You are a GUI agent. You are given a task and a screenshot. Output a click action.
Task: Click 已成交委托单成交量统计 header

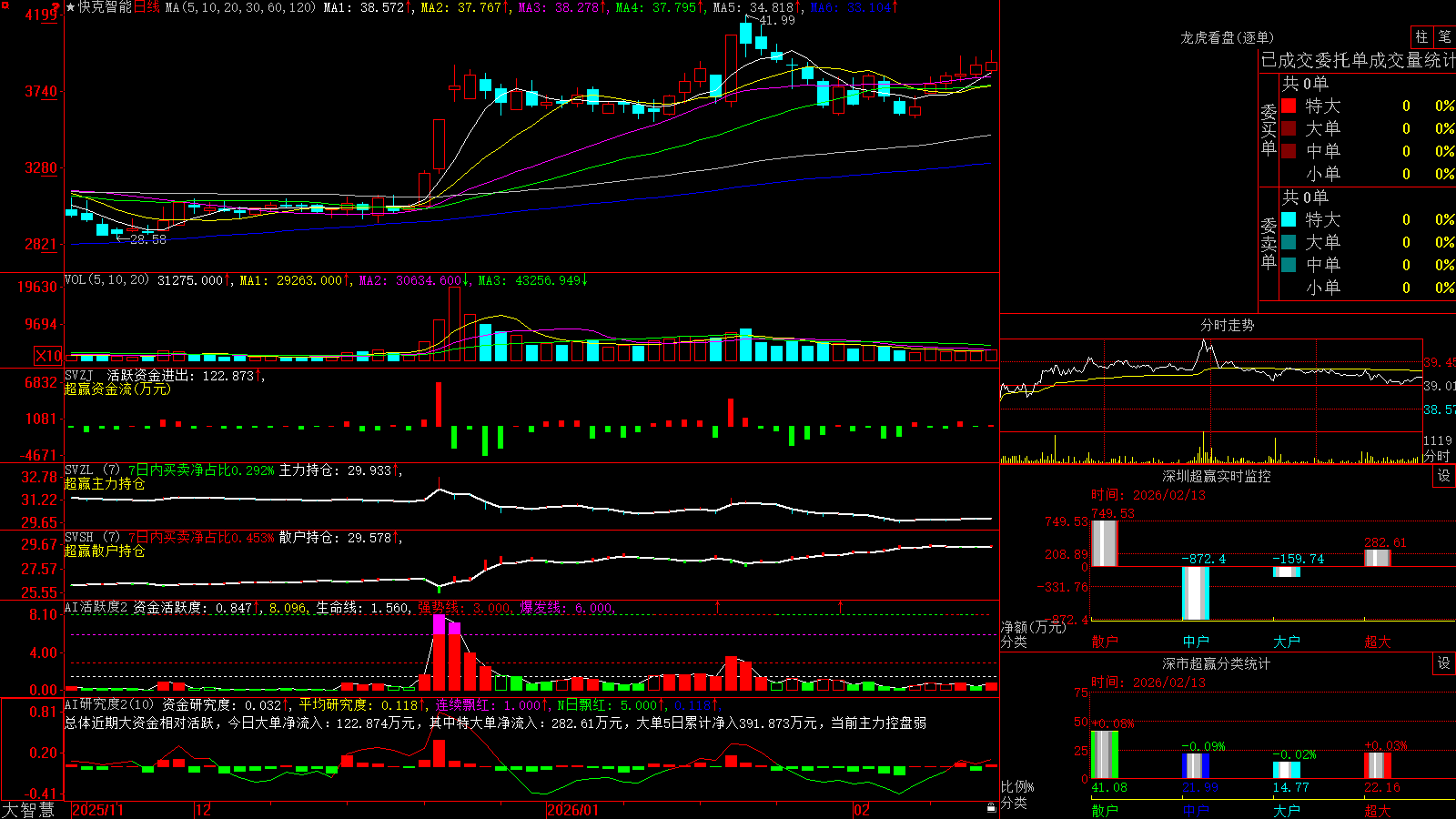pos(1358,60)
